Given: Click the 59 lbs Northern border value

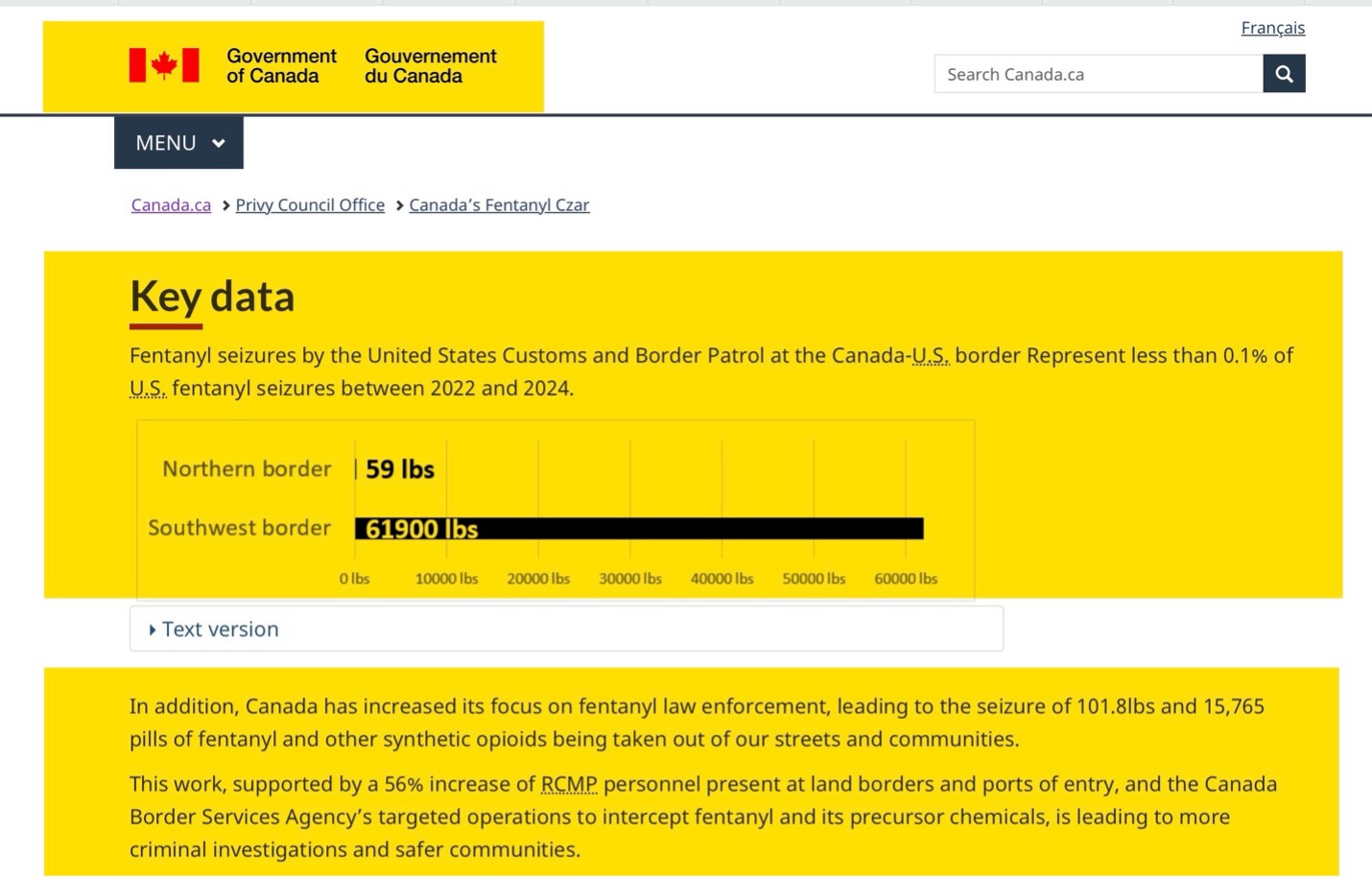Looking at the screenshot, I should [x=400, y=469].
